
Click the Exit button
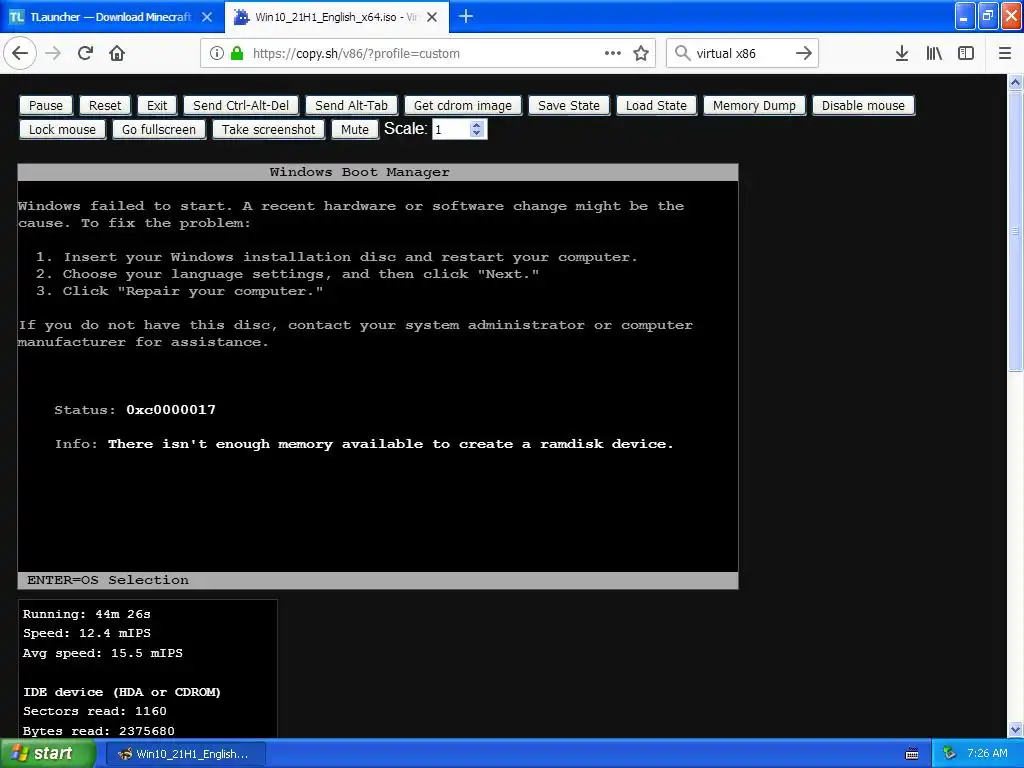(x=157, y=105)
